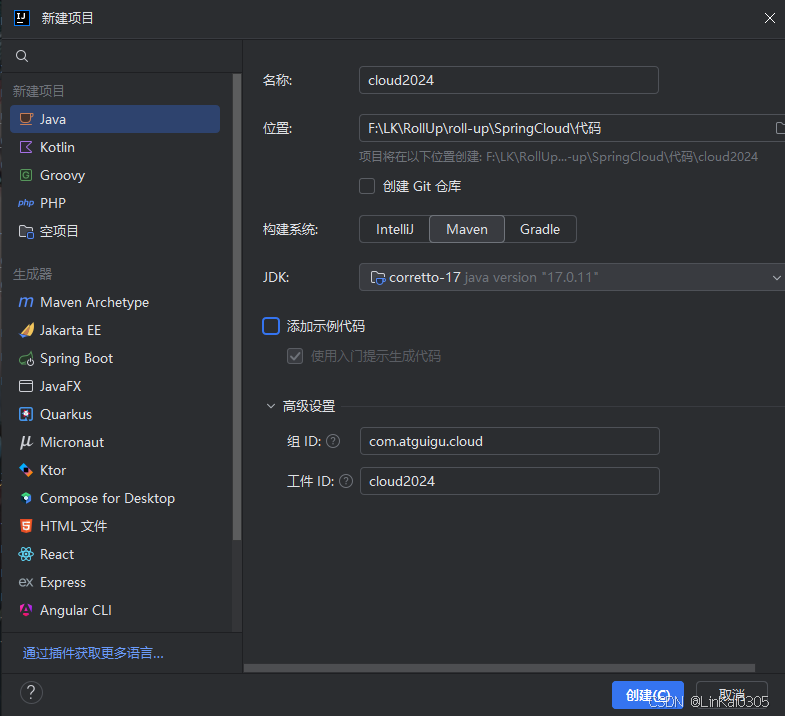Show help tooltip for 组 ID
The height and width of the screenshot is (716, 785).
point(333,441)
